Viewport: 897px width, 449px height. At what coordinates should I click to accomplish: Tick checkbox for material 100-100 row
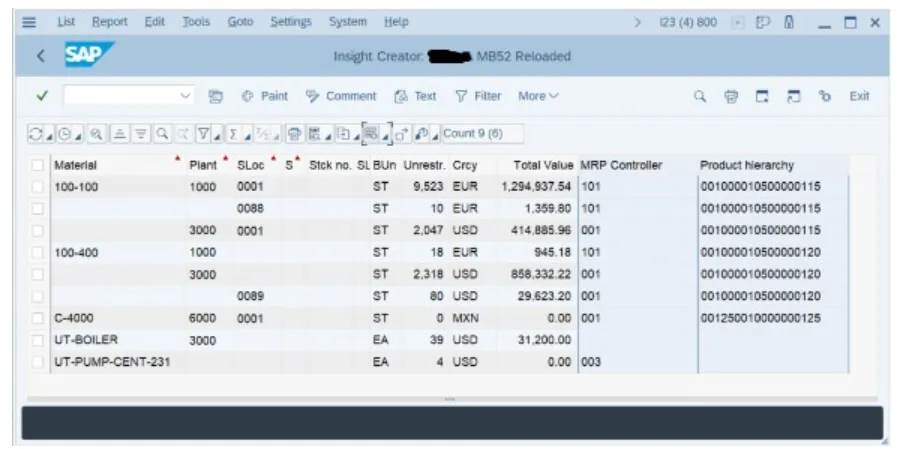38,186
